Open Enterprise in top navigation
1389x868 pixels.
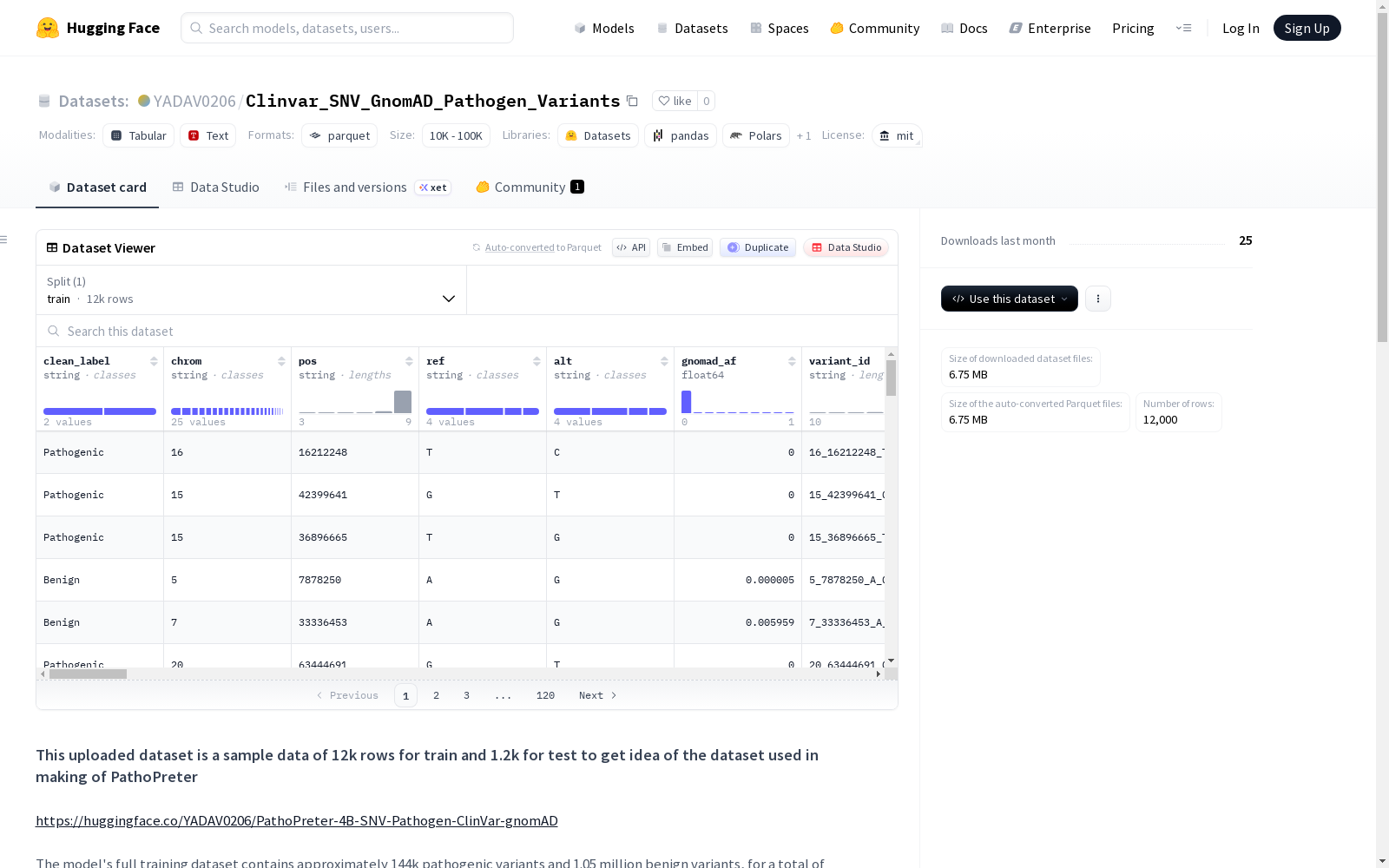click(x=1050, y=28)
